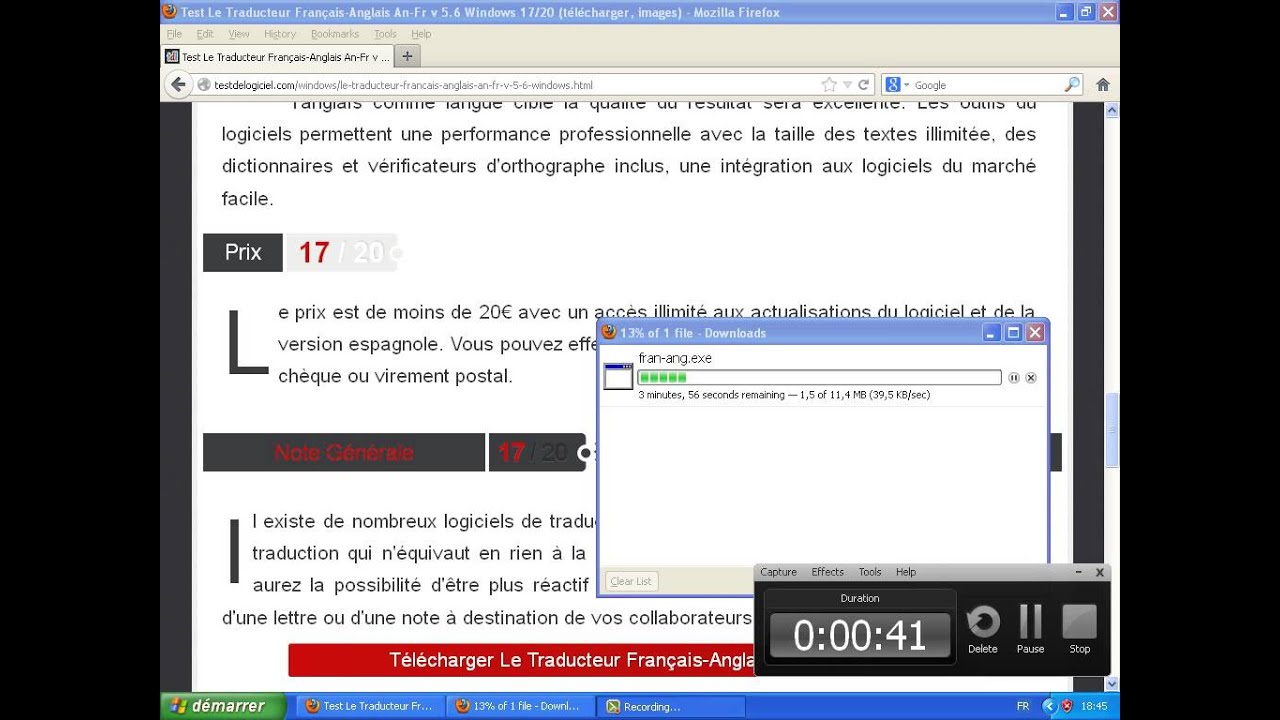Click Télécharger Le Traducteur red button

click(521, 660)
